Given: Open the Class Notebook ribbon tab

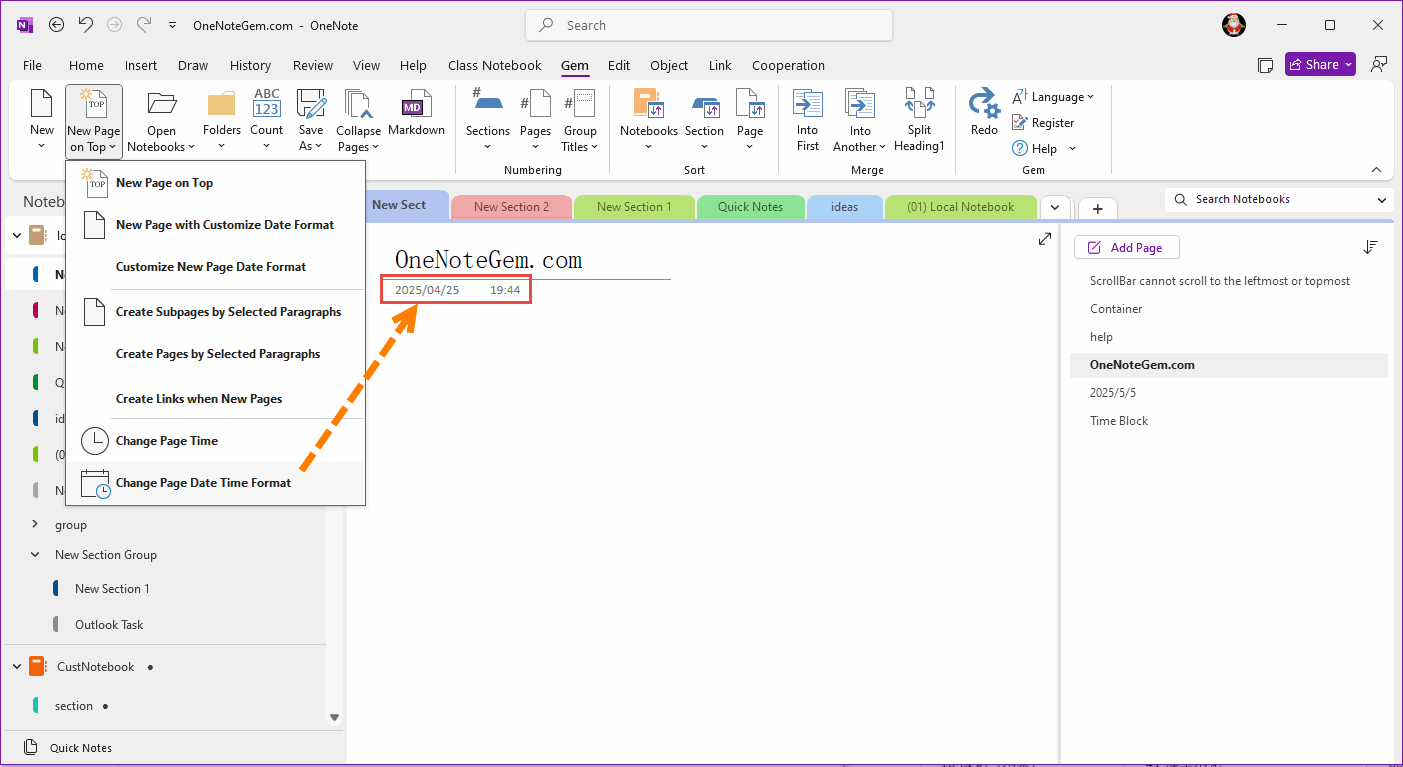Looking at the screenshot, I should click(494, 65).
